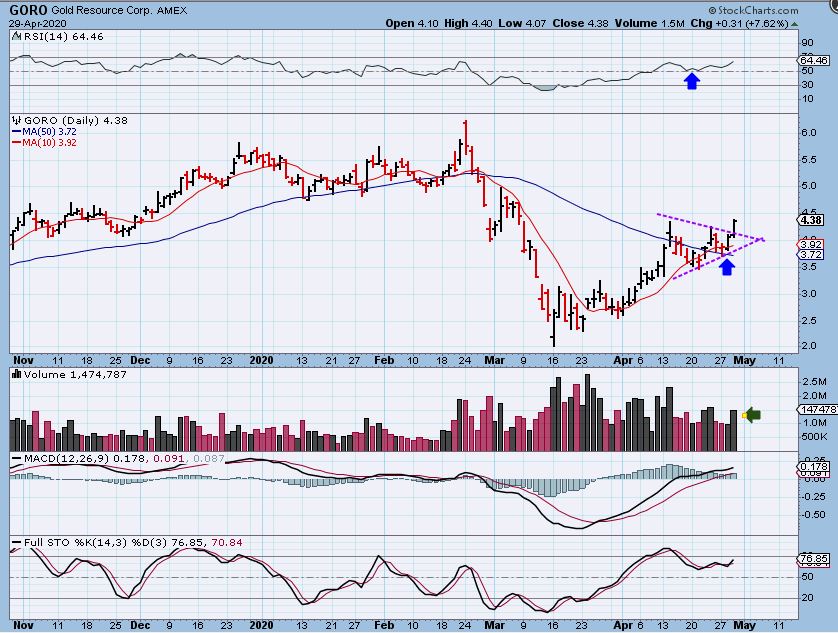Click the GORO ticker symbol in the header
838x633 pixels.
coord(28,10)
